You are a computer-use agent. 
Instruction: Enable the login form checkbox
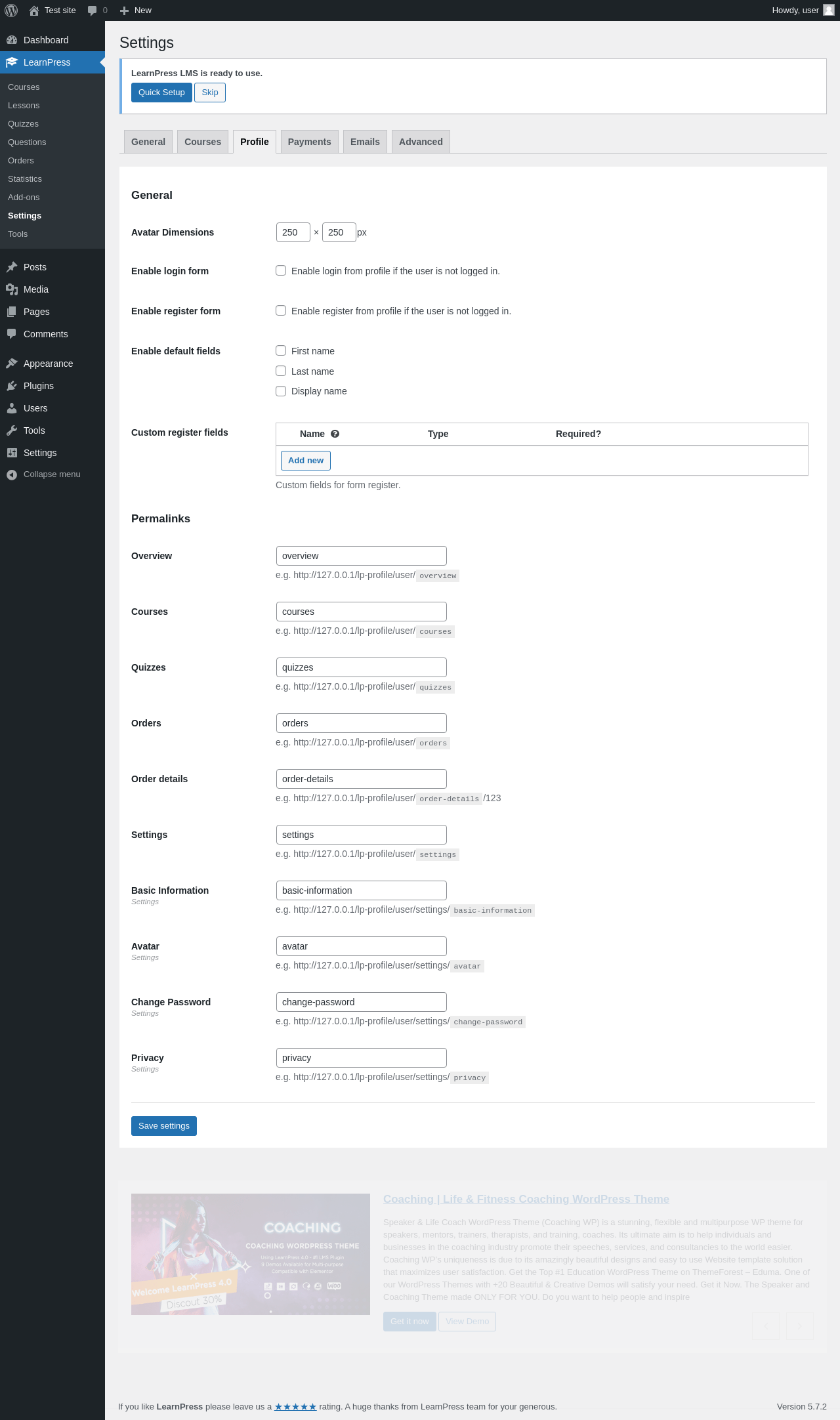[x=281, y=270]
